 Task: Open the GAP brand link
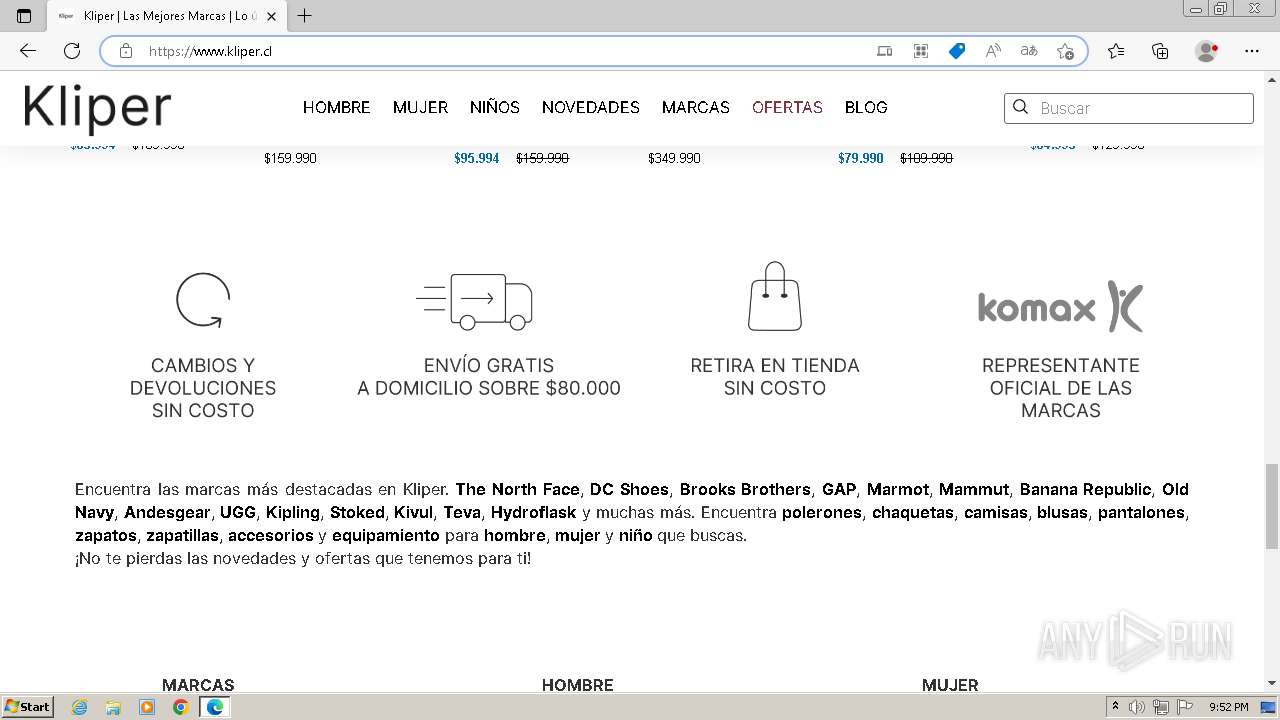click(839, 489)
